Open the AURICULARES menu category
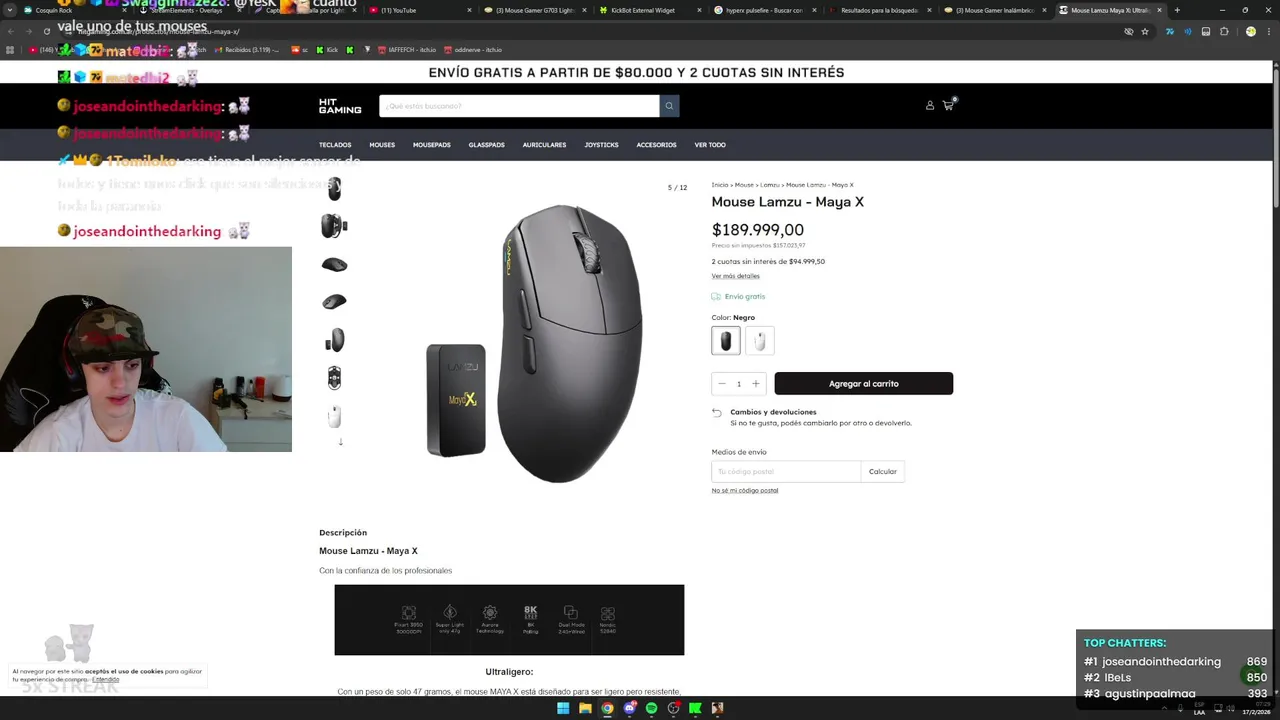1280x720 pixels. [x=544, y=145]
